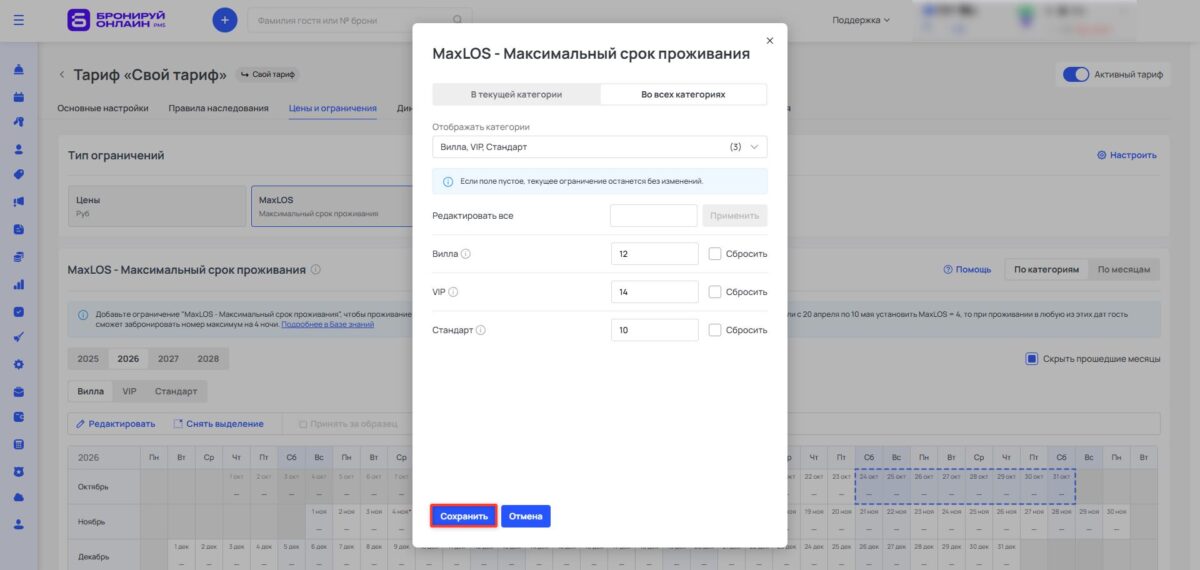Click the Отмена button
Image resolution: width=1200 pixels, height=570 pixels.
(526, 516)
